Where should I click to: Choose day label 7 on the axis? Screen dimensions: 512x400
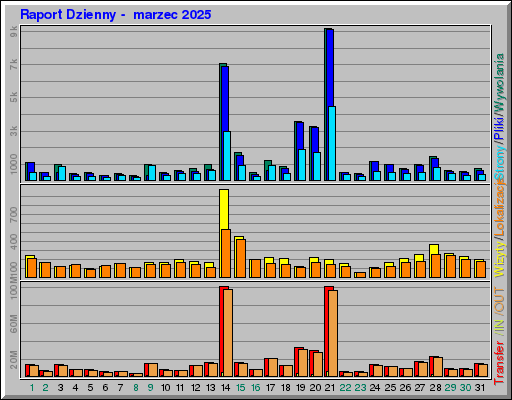(120, 388)
